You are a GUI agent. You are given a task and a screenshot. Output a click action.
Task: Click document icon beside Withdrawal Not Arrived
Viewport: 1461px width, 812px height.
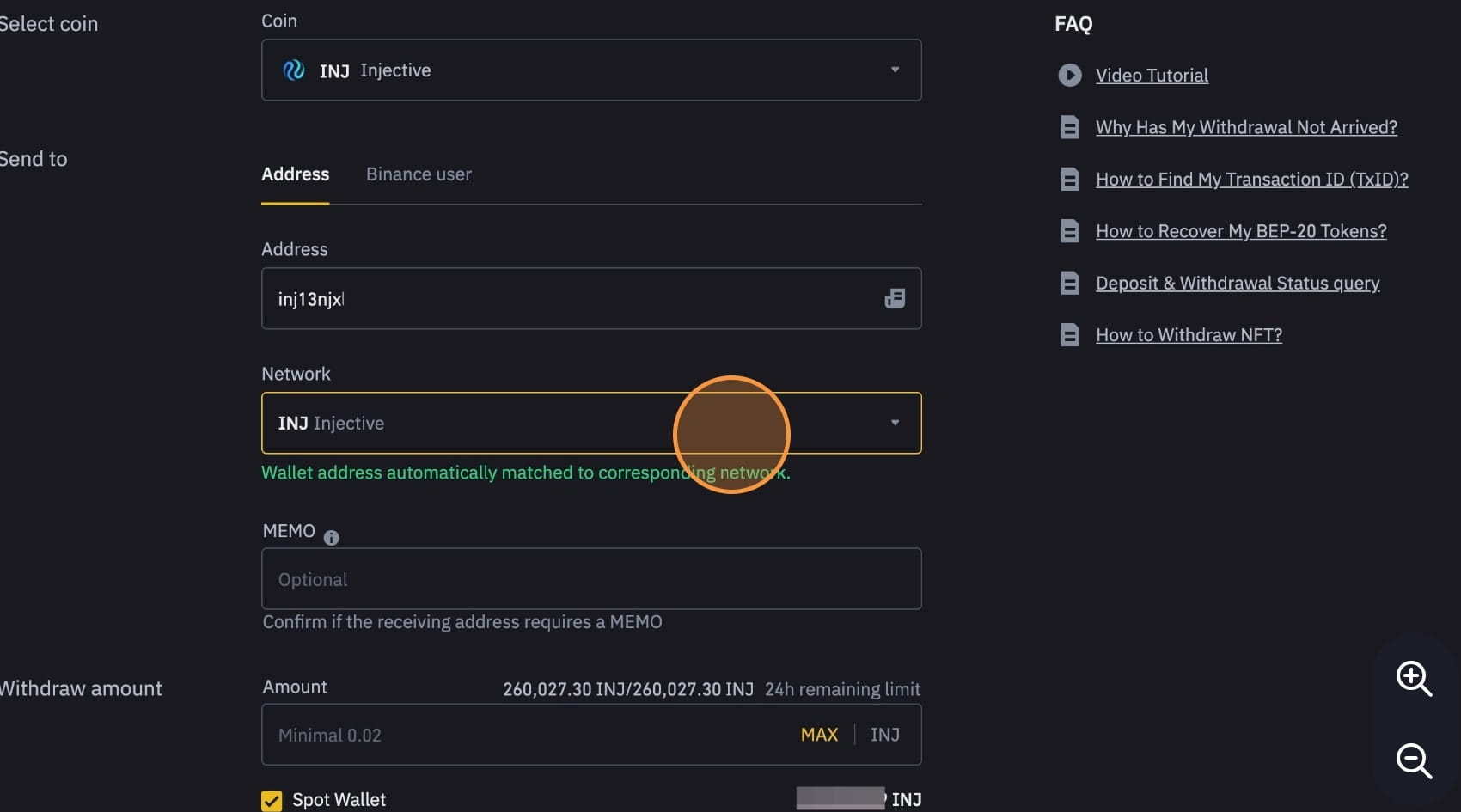click(x=1069, y=127)
